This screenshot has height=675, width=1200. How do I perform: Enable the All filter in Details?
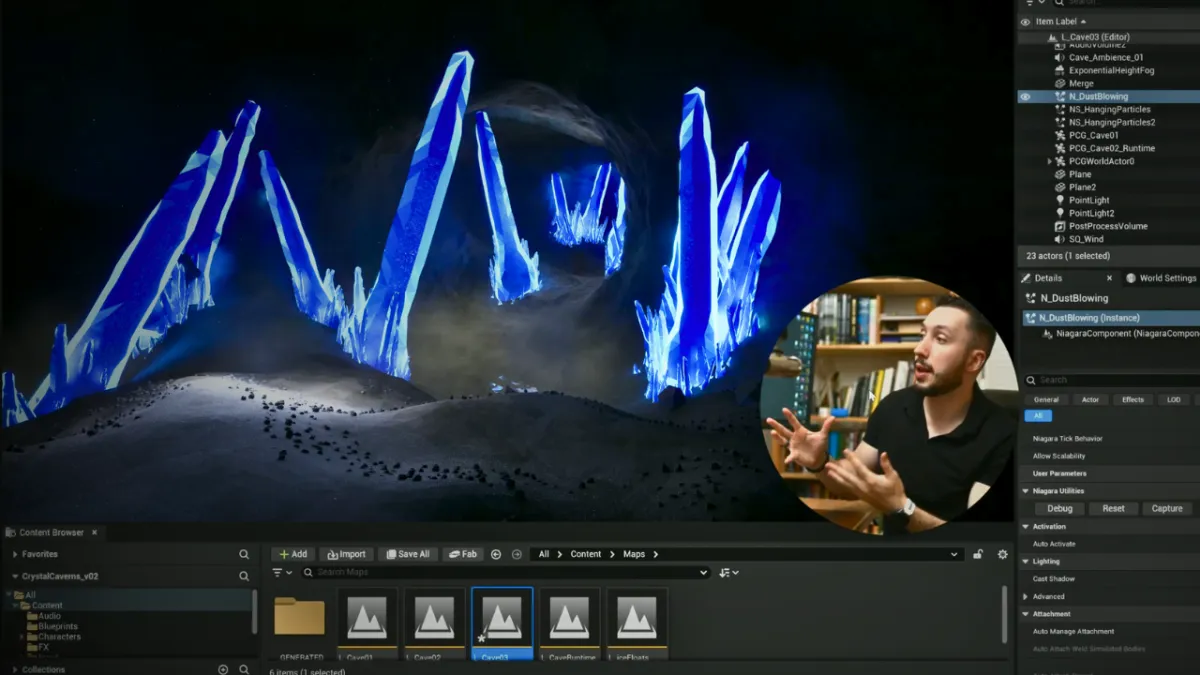click(1037, 416)
